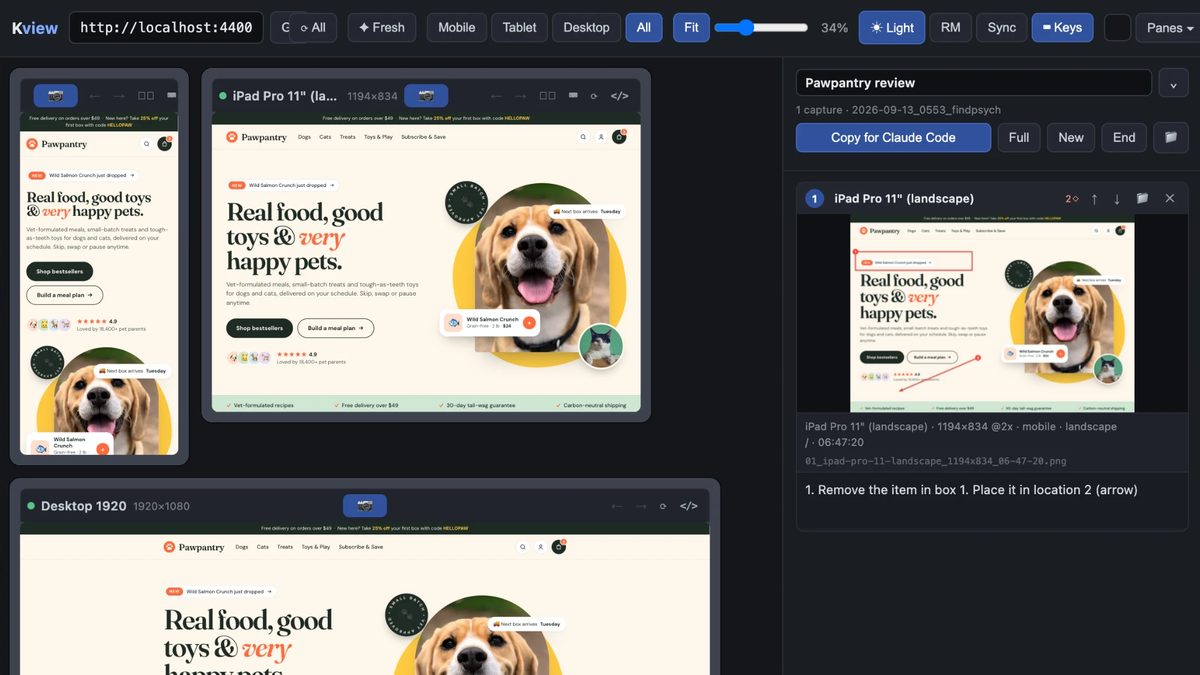Expand the session list chevron
This screenshot has width=1200, height=675.
[x=1174, y=83]
